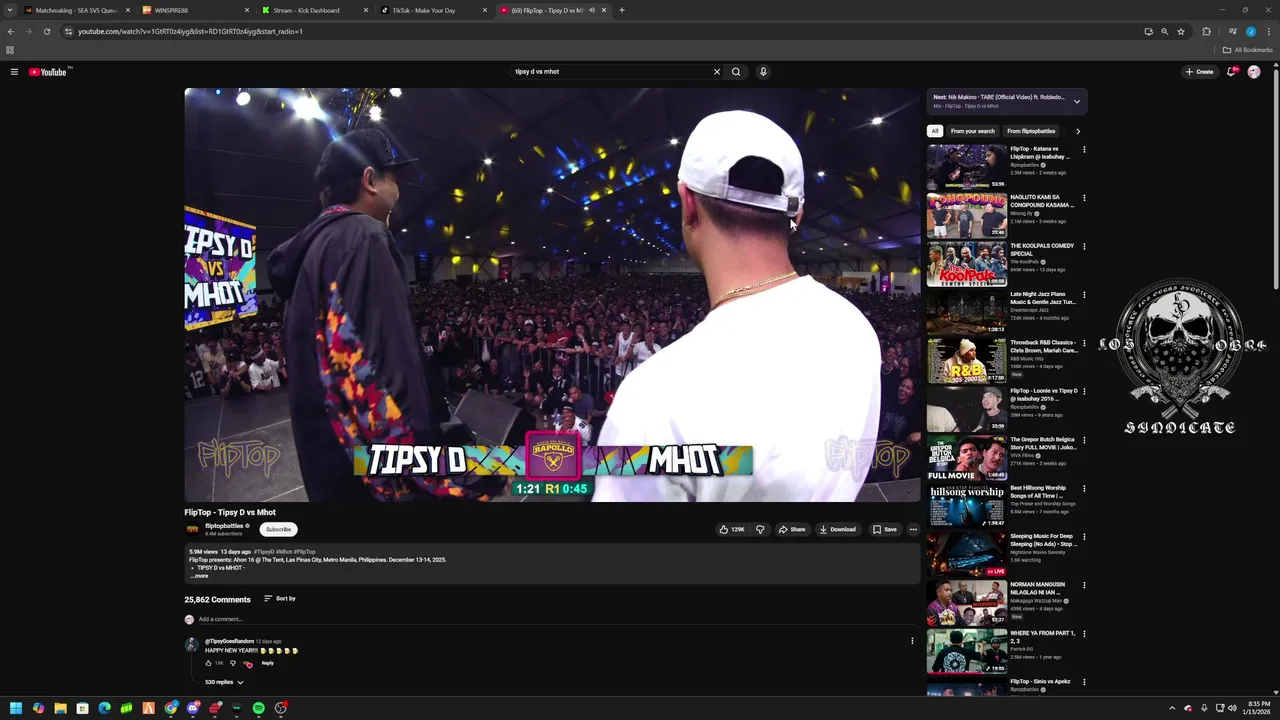The height and width of the screenshot is (720, 1280).
Task: Click the #TipsyD hashtag in description
Action: point(264,552)
